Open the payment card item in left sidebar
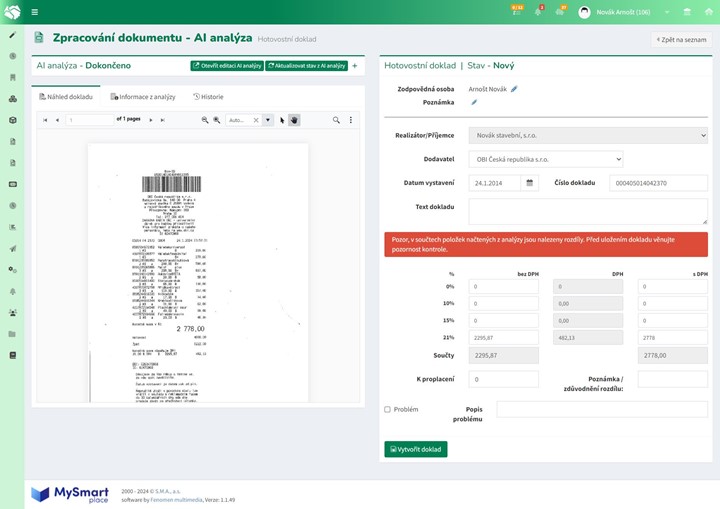Viewport: 720px width, 509px height. [12, 184]
